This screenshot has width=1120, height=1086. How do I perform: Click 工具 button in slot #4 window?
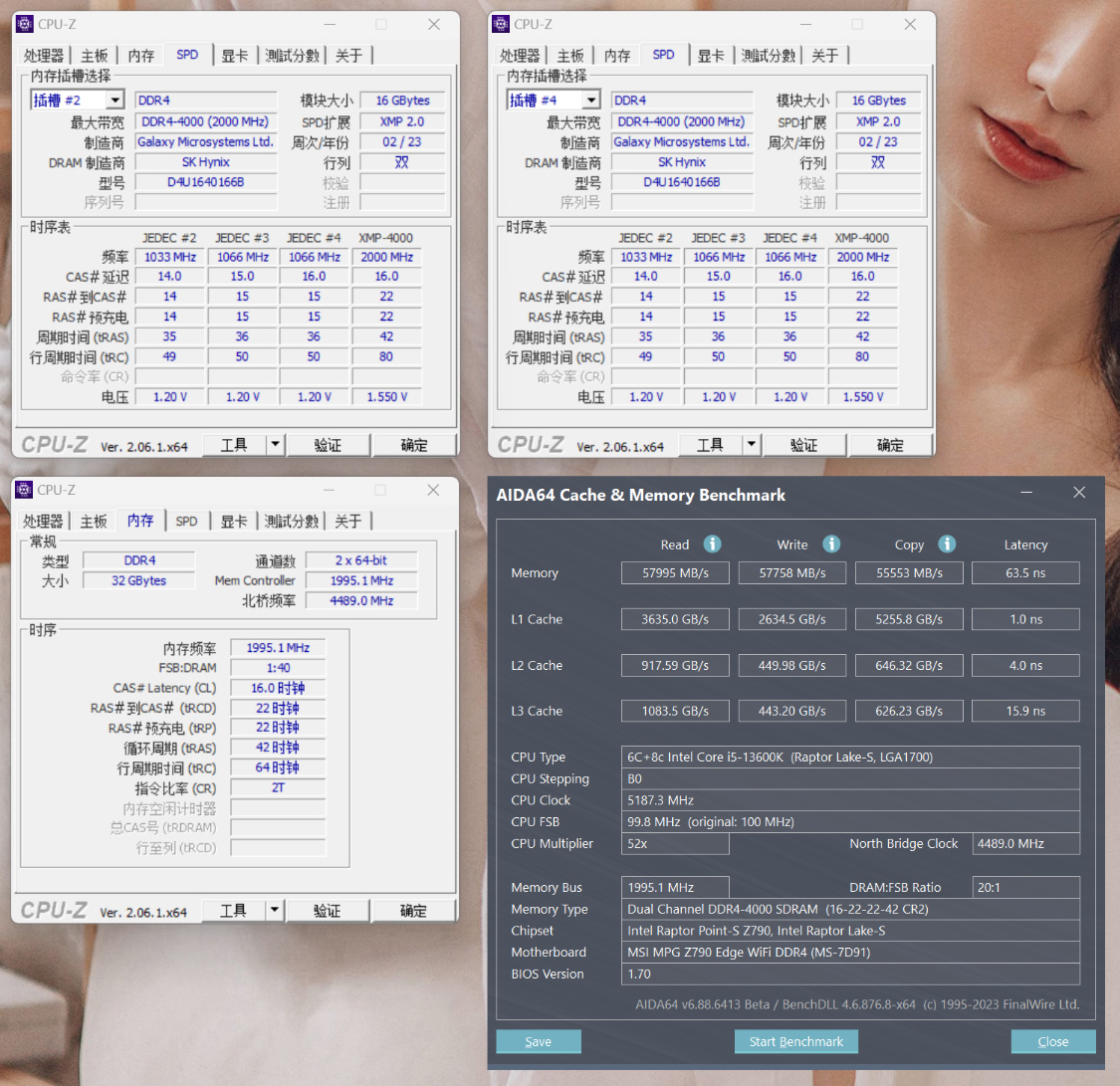[x=710, y=445]
